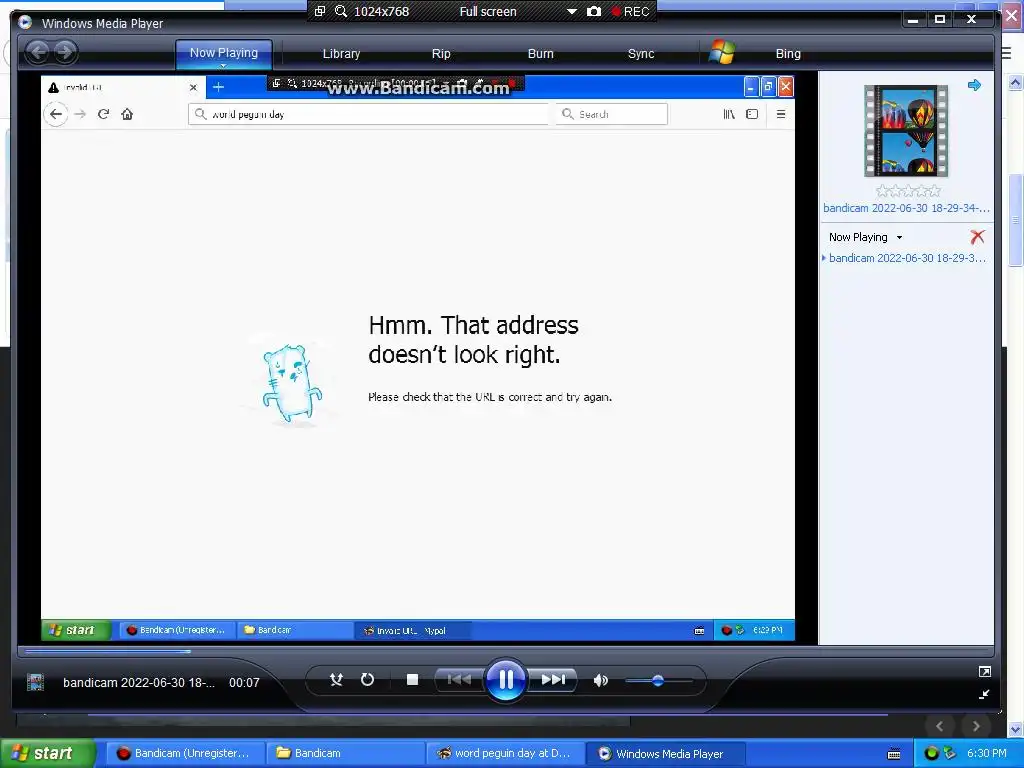This screenshot has width=1024, height=768.
Task: Open the Windows start menu
Action: (47, 753)
